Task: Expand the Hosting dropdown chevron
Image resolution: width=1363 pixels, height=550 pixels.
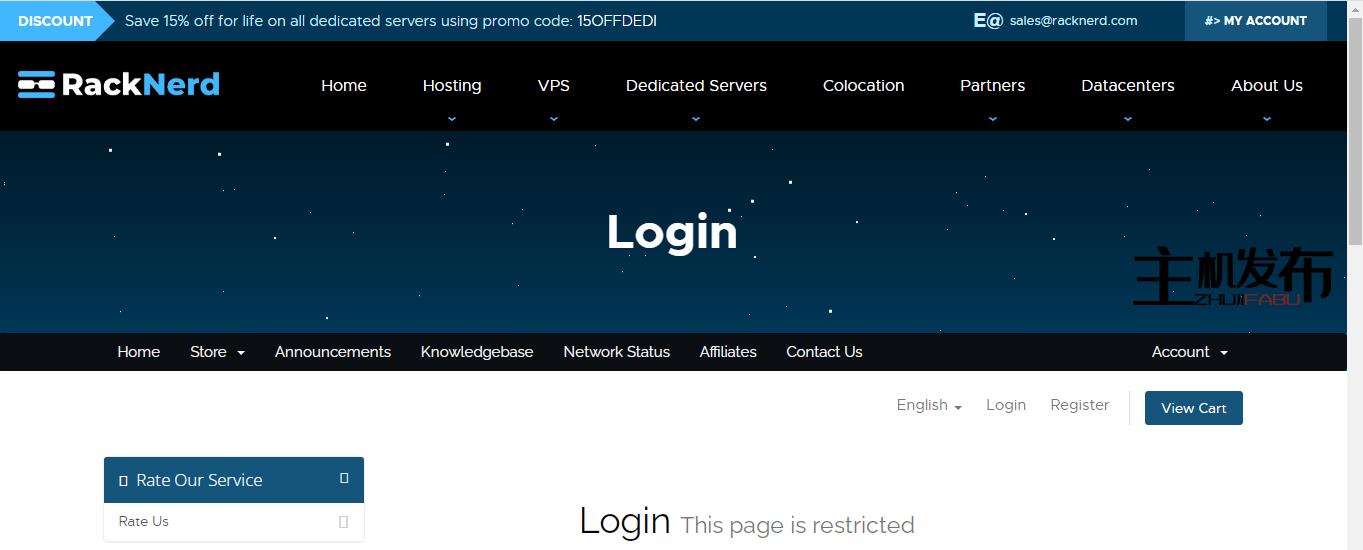Action: tap(452, 118)
